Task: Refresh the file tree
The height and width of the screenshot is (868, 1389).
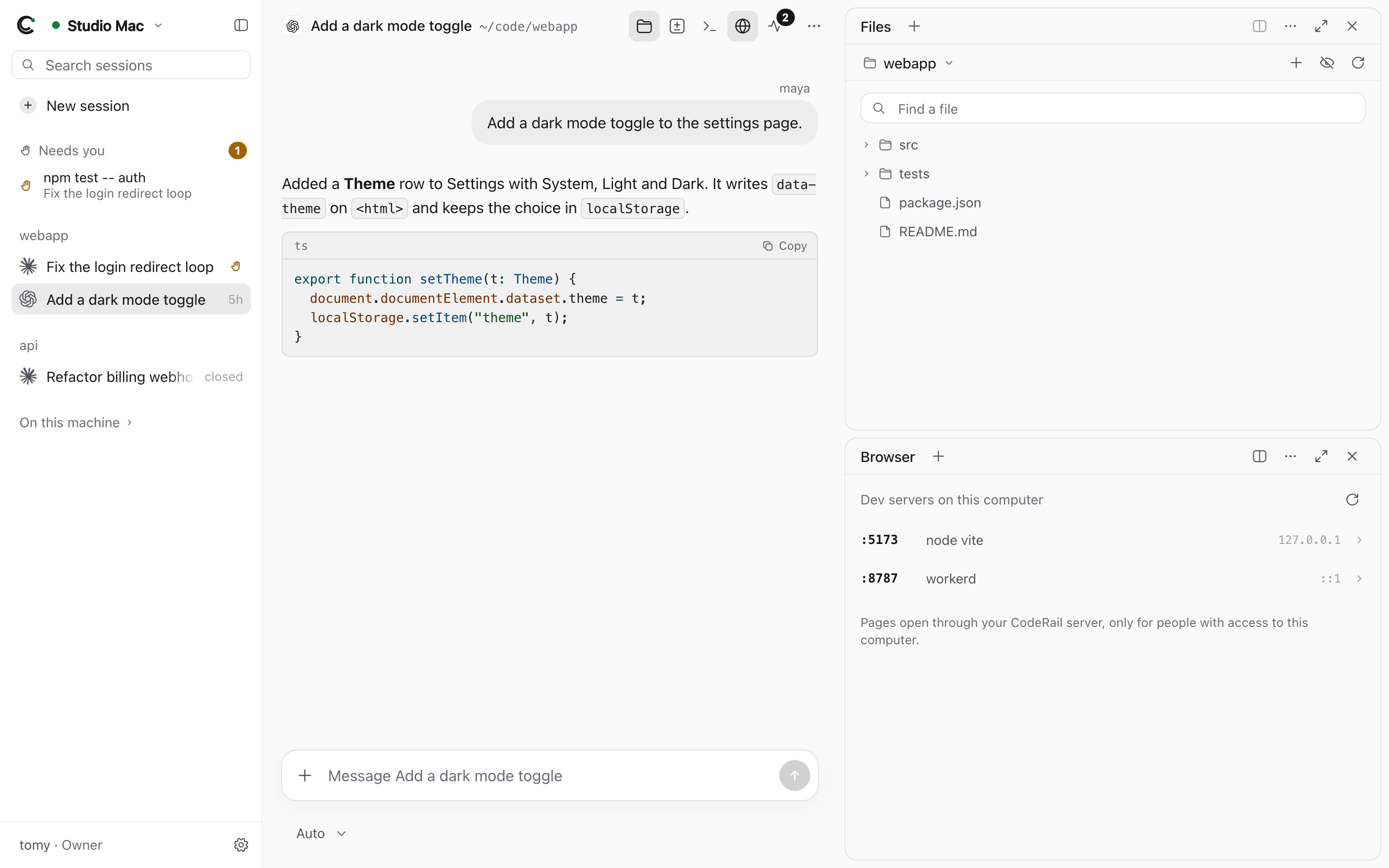Action: tap(1358, 63)
